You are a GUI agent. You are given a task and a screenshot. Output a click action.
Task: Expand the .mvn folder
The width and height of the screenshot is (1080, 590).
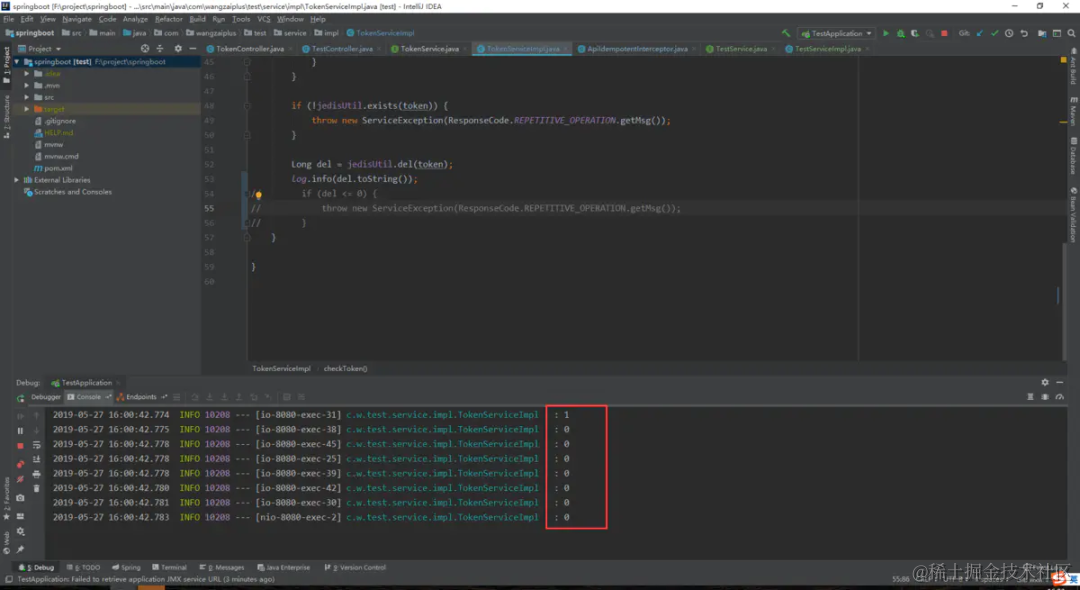pos(27,85)
